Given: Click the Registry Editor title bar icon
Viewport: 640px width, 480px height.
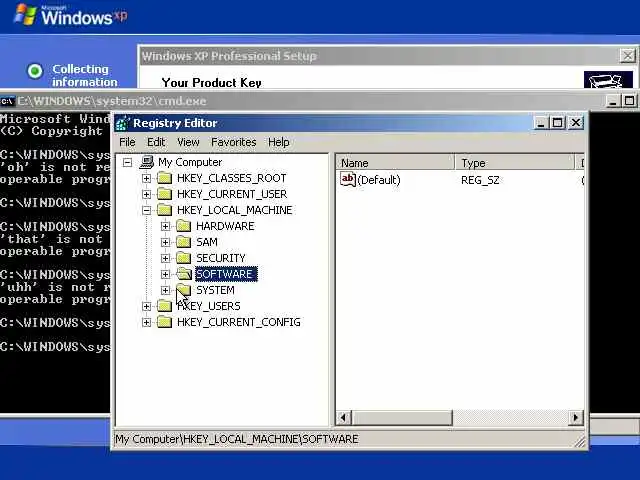Looking at the screenshot, I should tap(122, 123).
